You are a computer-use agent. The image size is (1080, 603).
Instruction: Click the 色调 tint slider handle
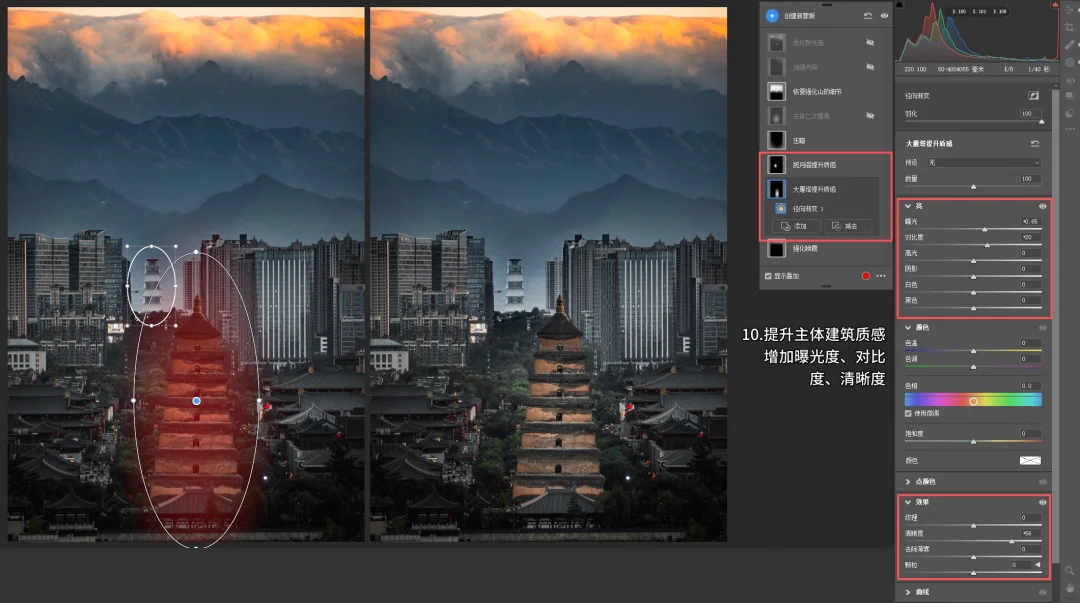(973, 367)
